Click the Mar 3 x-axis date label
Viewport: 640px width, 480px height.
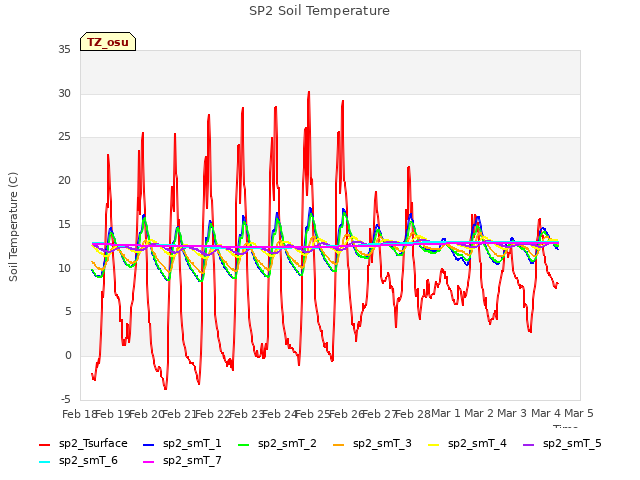(x=512, y=413)
